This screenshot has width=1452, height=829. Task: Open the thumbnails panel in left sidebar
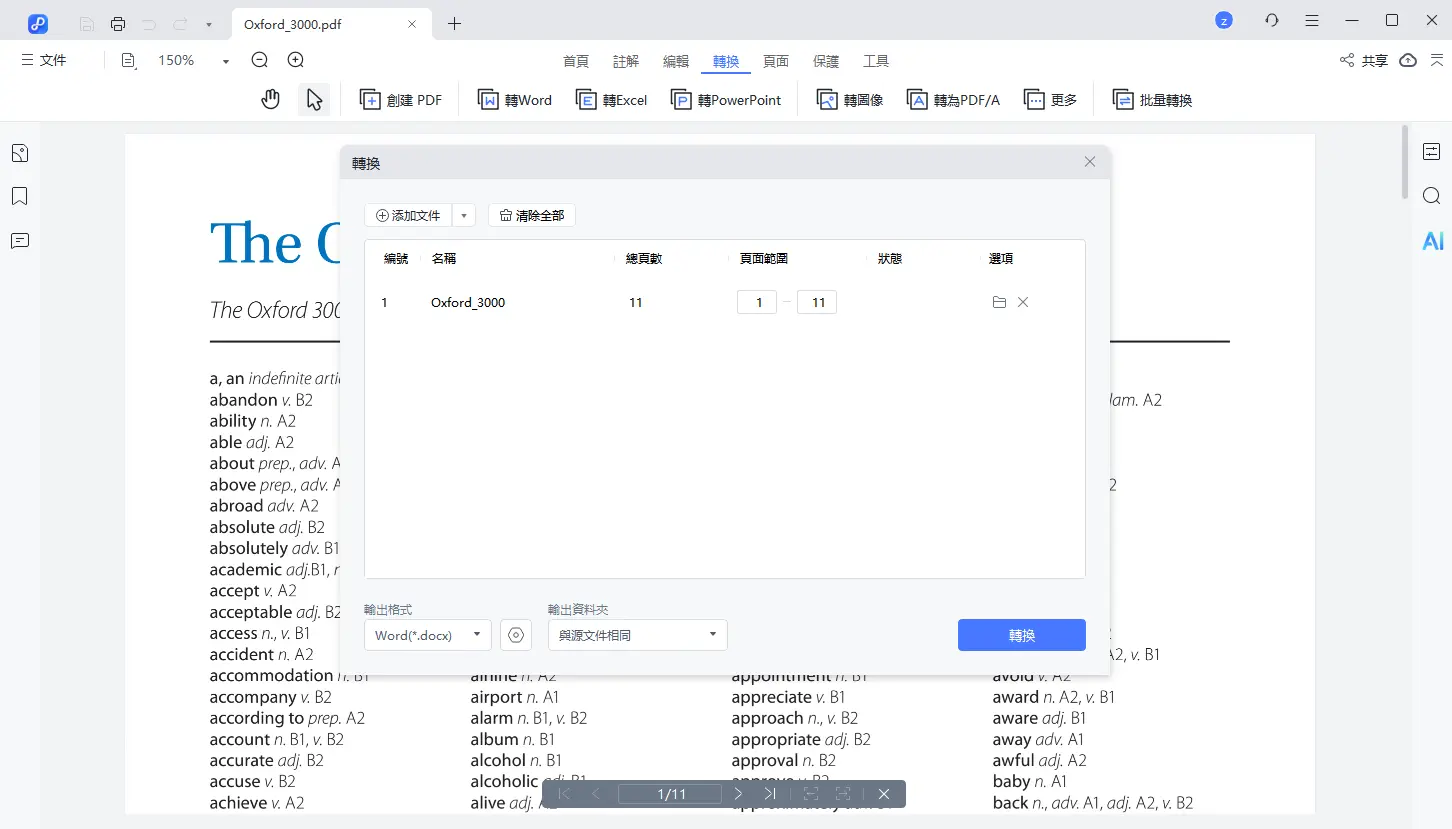tap(19, 153)
